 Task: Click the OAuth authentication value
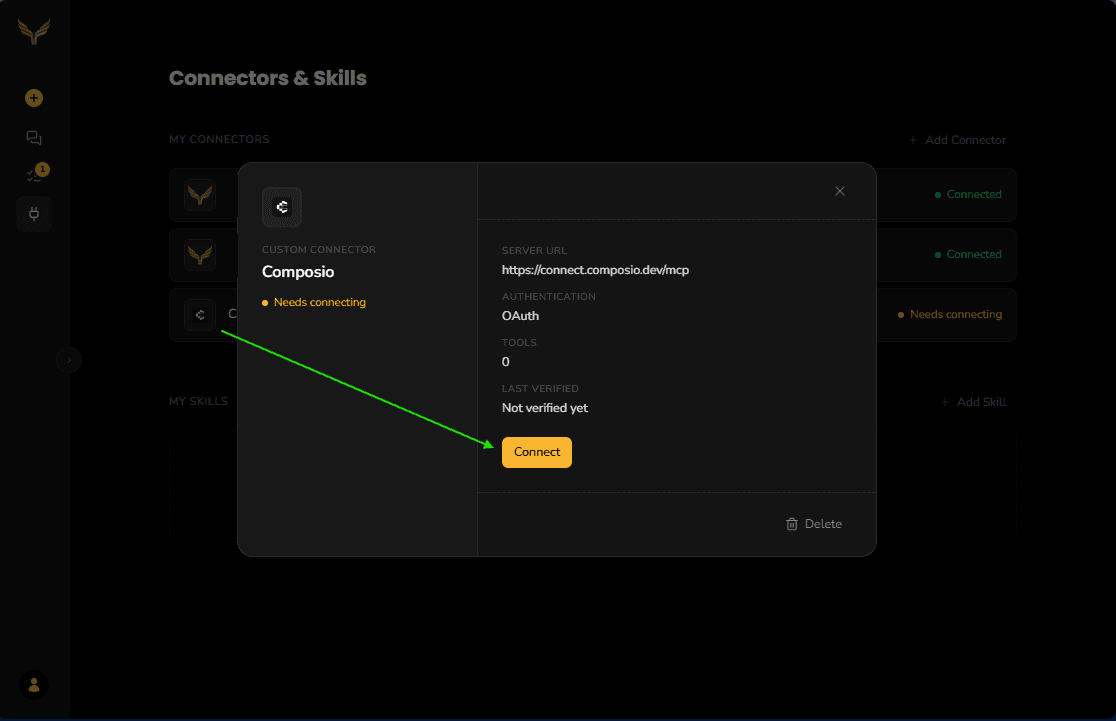click(x=520, y=316)
